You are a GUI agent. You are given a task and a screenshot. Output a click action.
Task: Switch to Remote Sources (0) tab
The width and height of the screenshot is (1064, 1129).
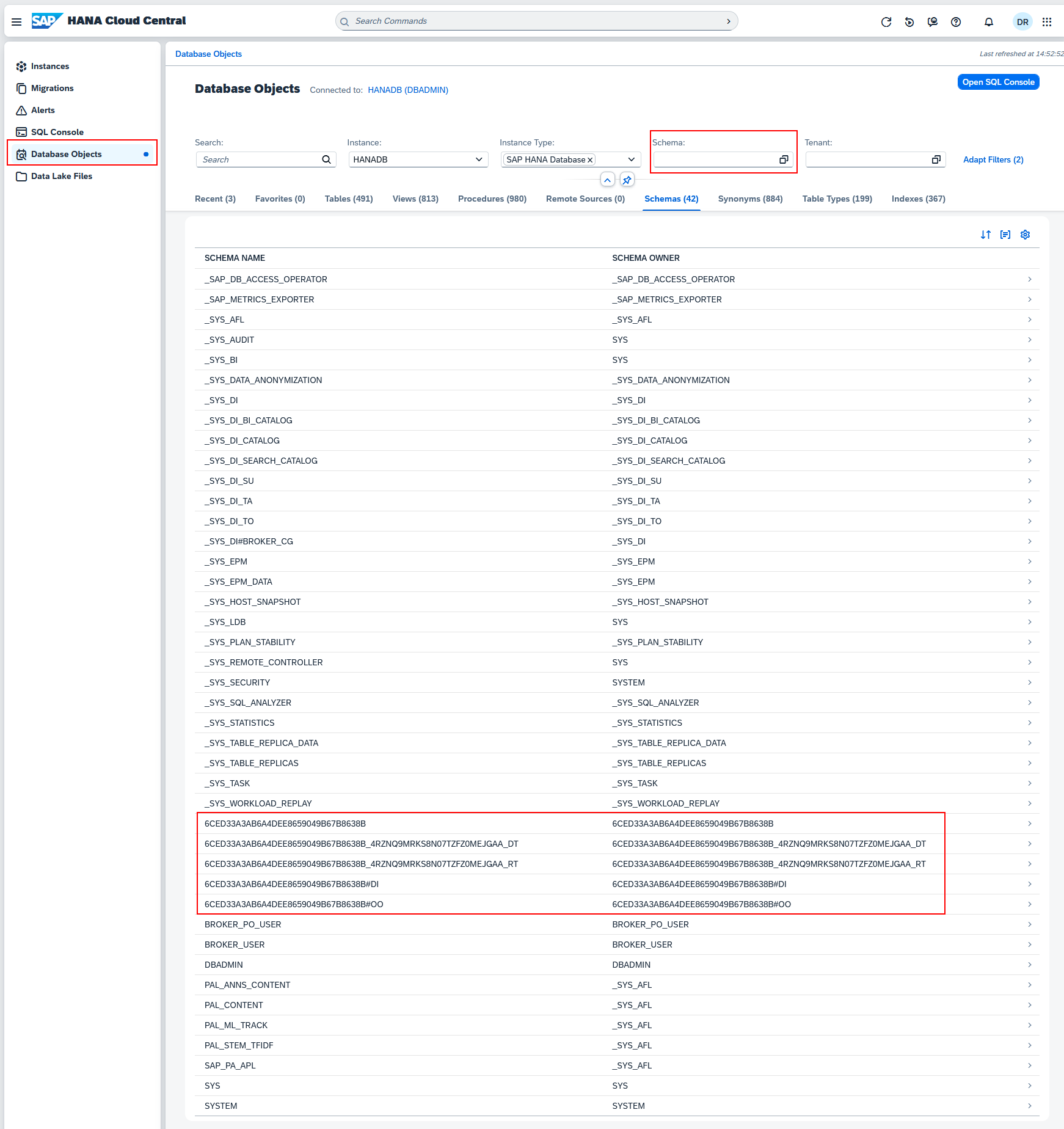pos(585,199)
